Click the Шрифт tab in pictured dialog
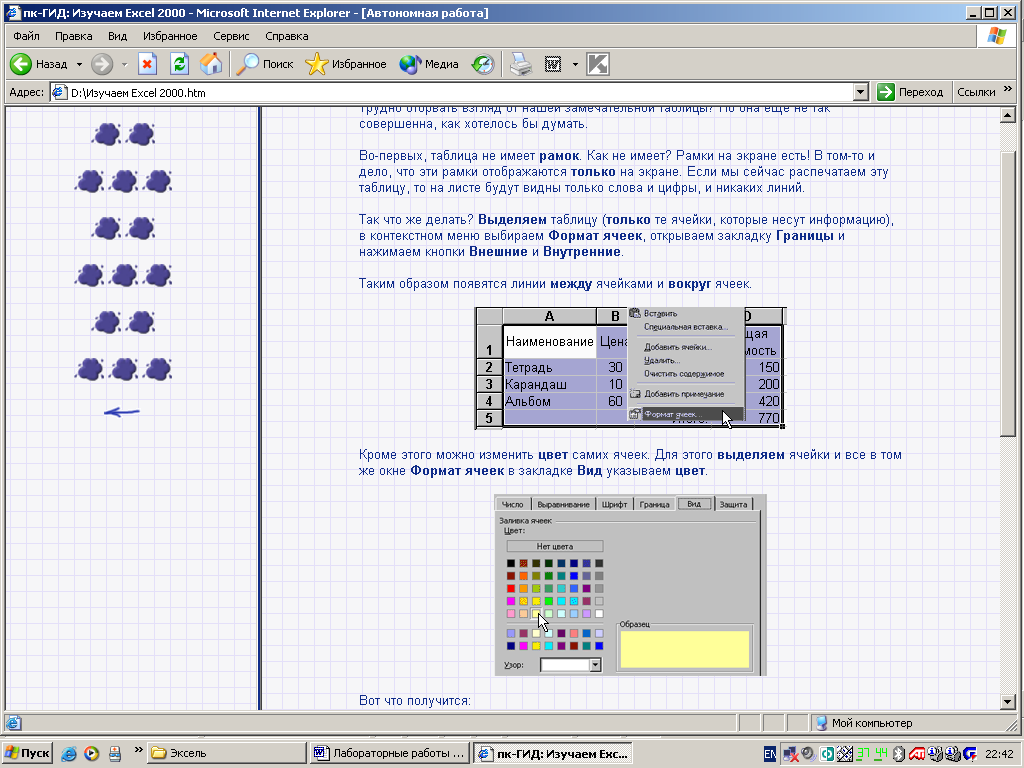This screenshot has height=768, width=1024. coord(615,504)
